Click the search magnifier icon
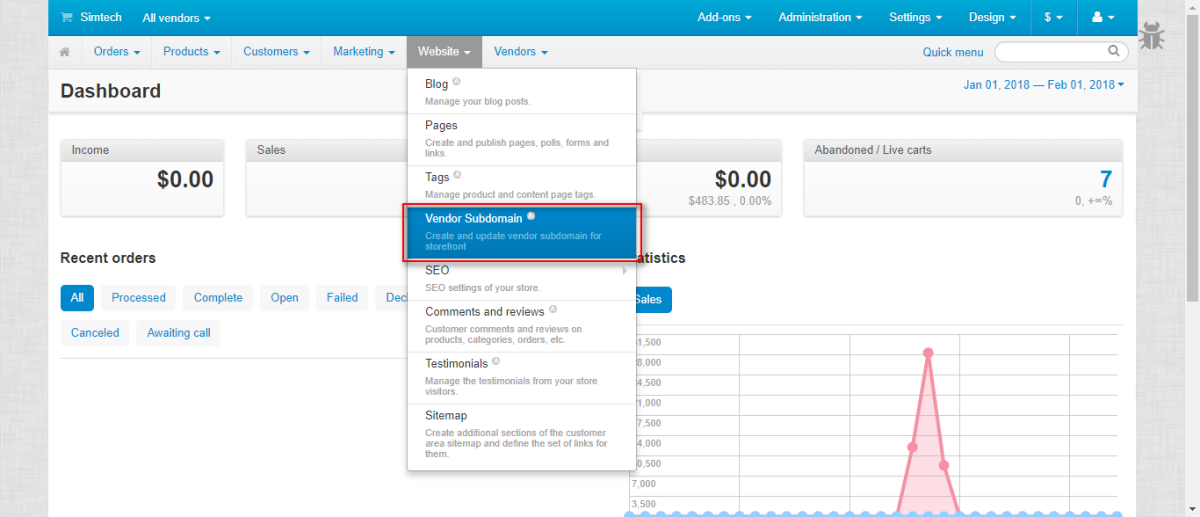This screenshot has height=517, width=1200. click(x=1114, y=51)
